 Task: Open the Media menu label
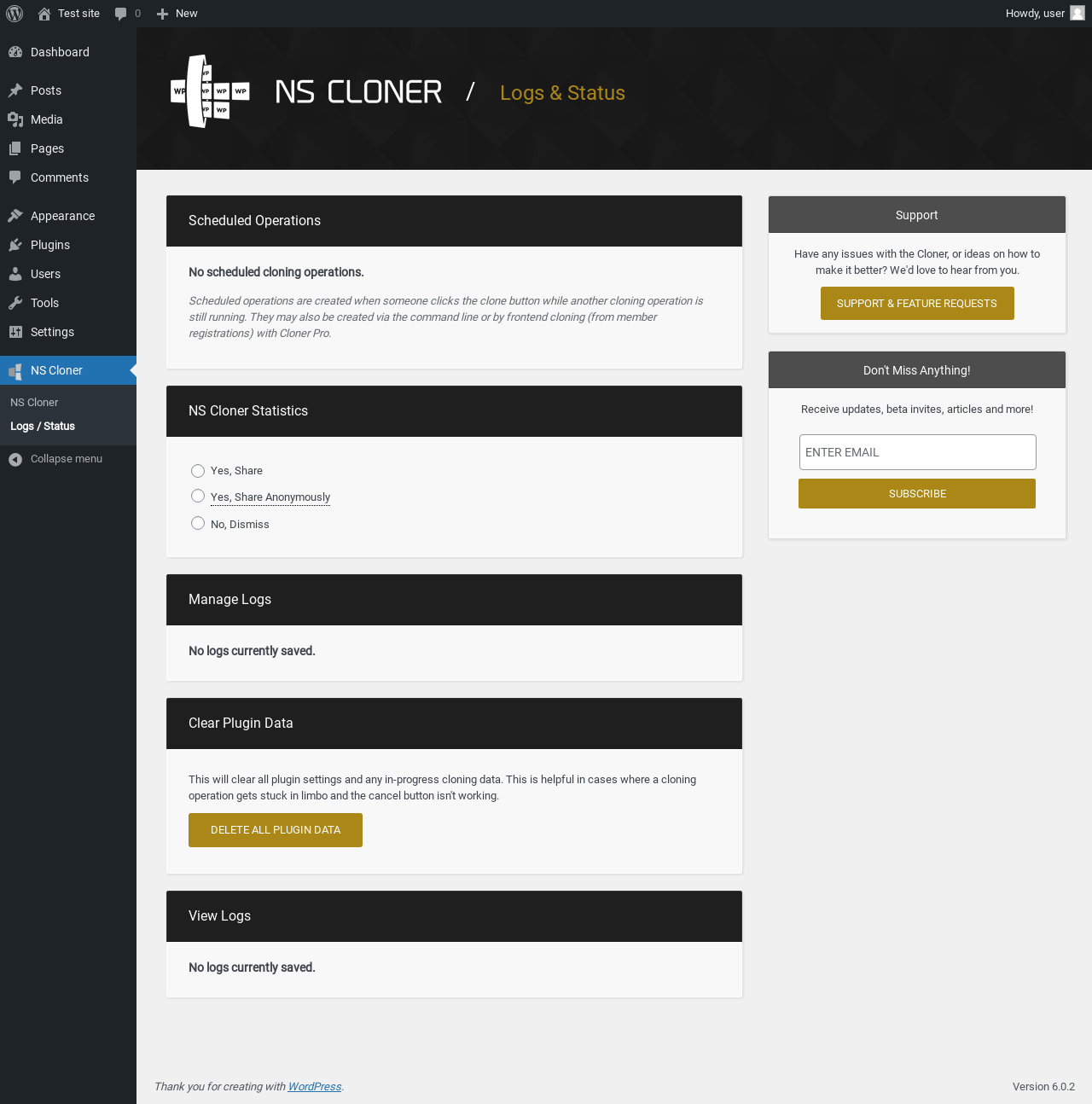pyautogui.click(x=47, y=119)
